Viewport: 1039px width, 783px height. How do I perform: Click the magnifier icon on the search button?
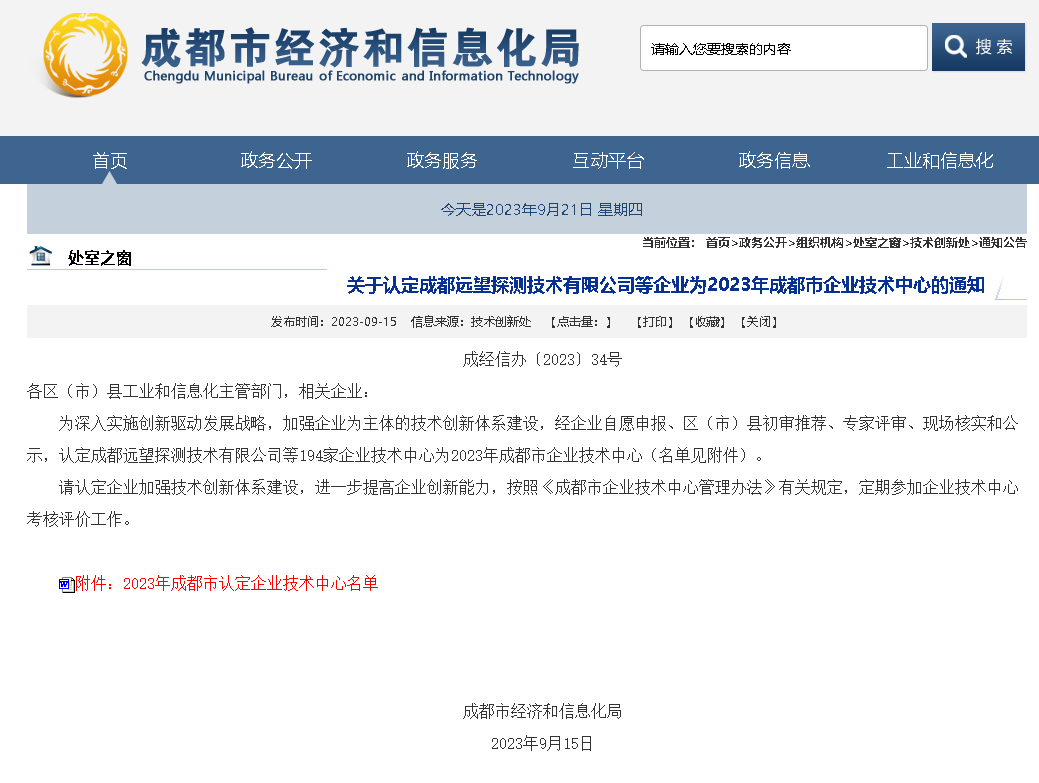click(956, 46)
